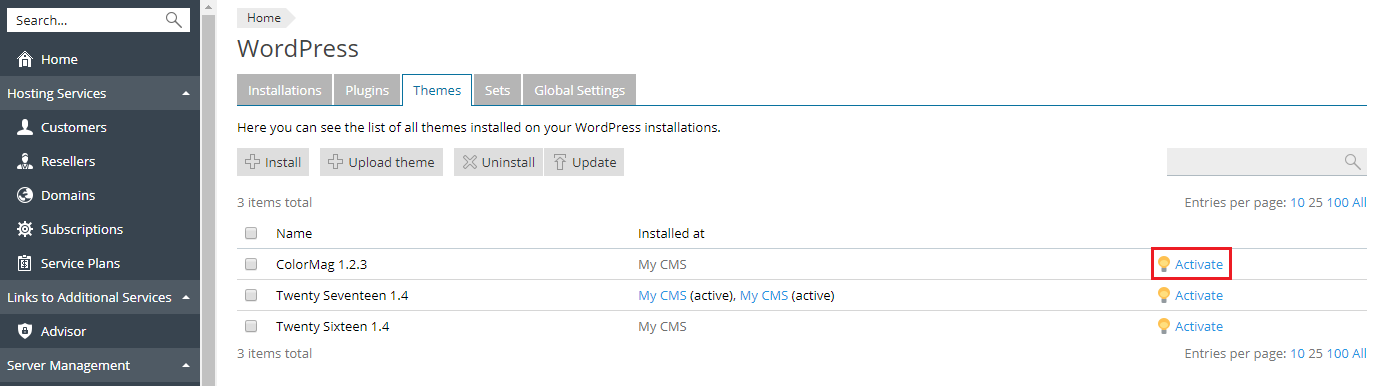Set bottom entries per page to 25
This screenshot has height=386, width=1378.
(1315, 353)
